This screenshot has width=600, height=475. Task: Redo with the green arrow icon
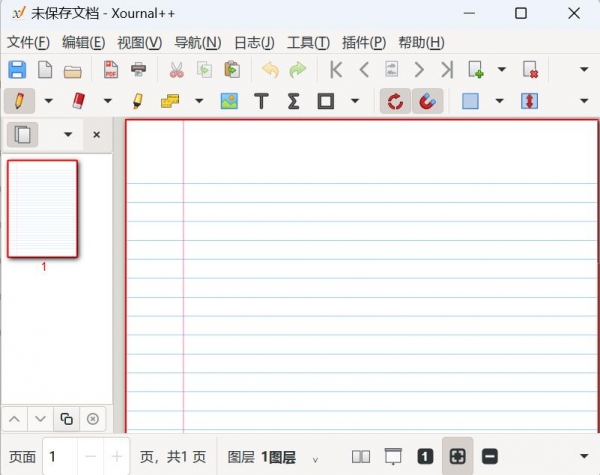298,70
